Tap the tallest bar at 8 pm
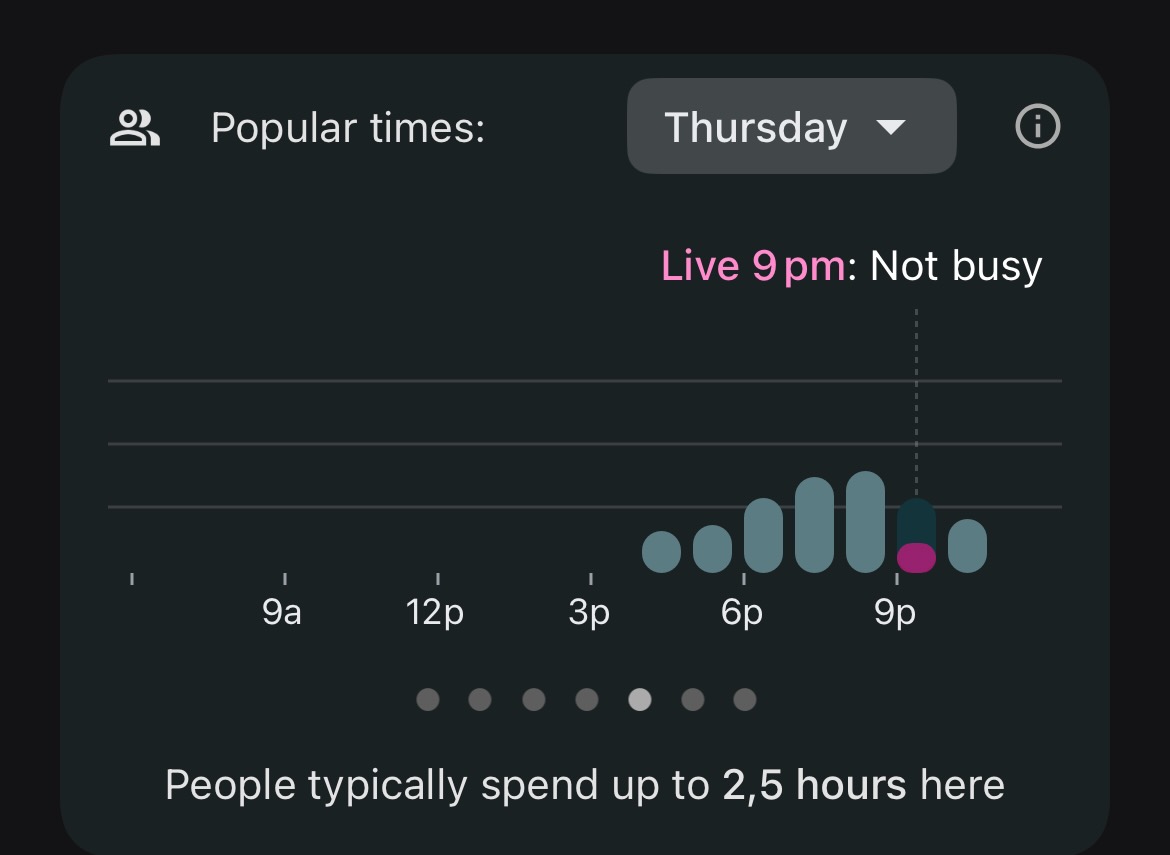1170x855 pixels. pos(865,522)
